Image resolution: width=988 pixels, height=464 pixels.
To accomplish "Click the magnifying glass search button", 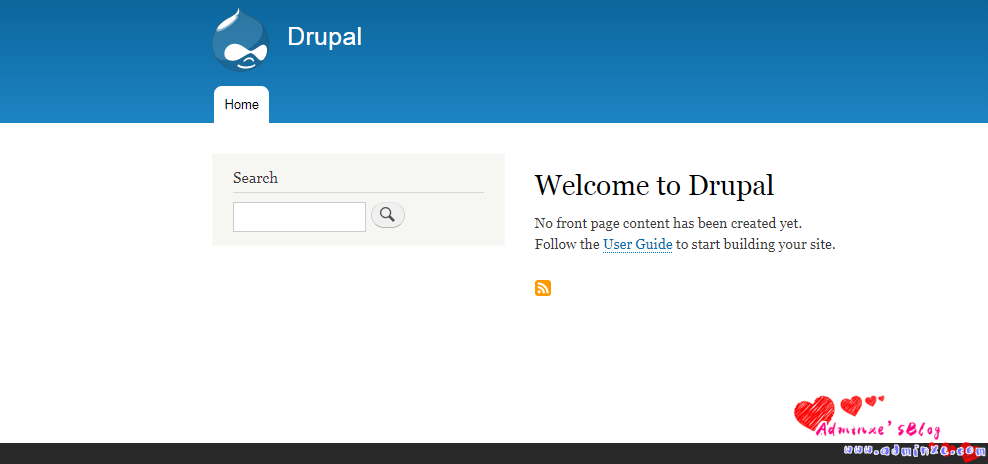I will 388,215.
